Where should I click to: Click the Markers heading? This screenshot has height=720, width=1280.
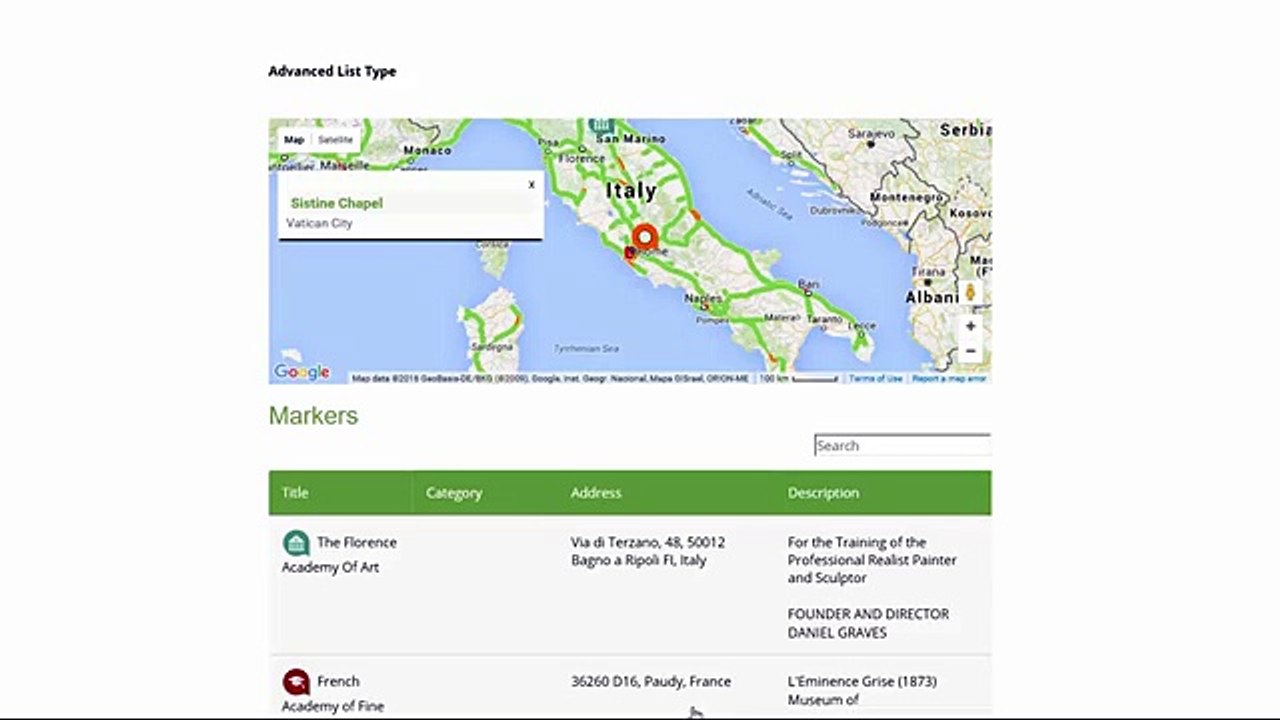coord(313,416)
